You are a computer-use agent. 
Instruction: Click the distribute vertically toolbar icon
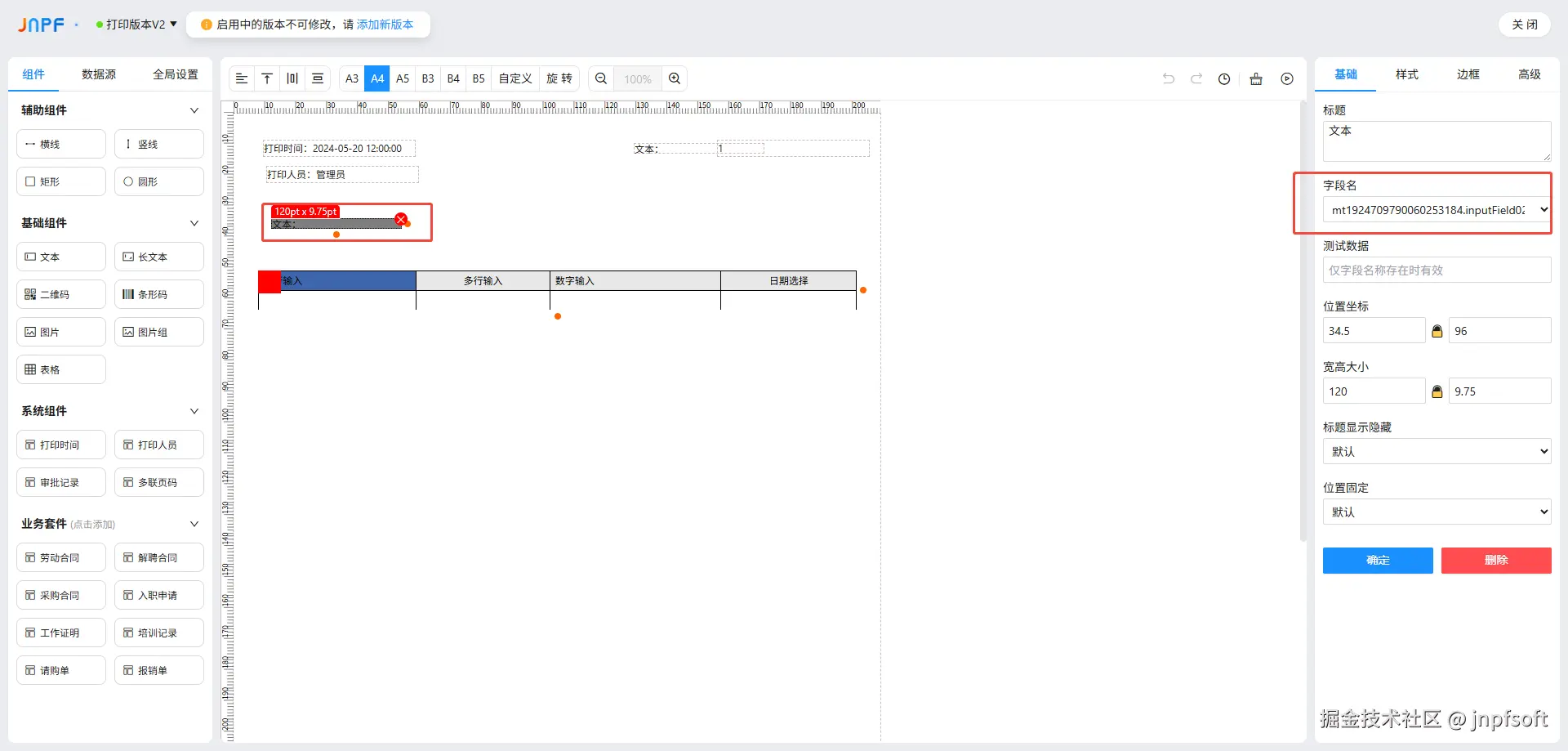click(318, 78)
